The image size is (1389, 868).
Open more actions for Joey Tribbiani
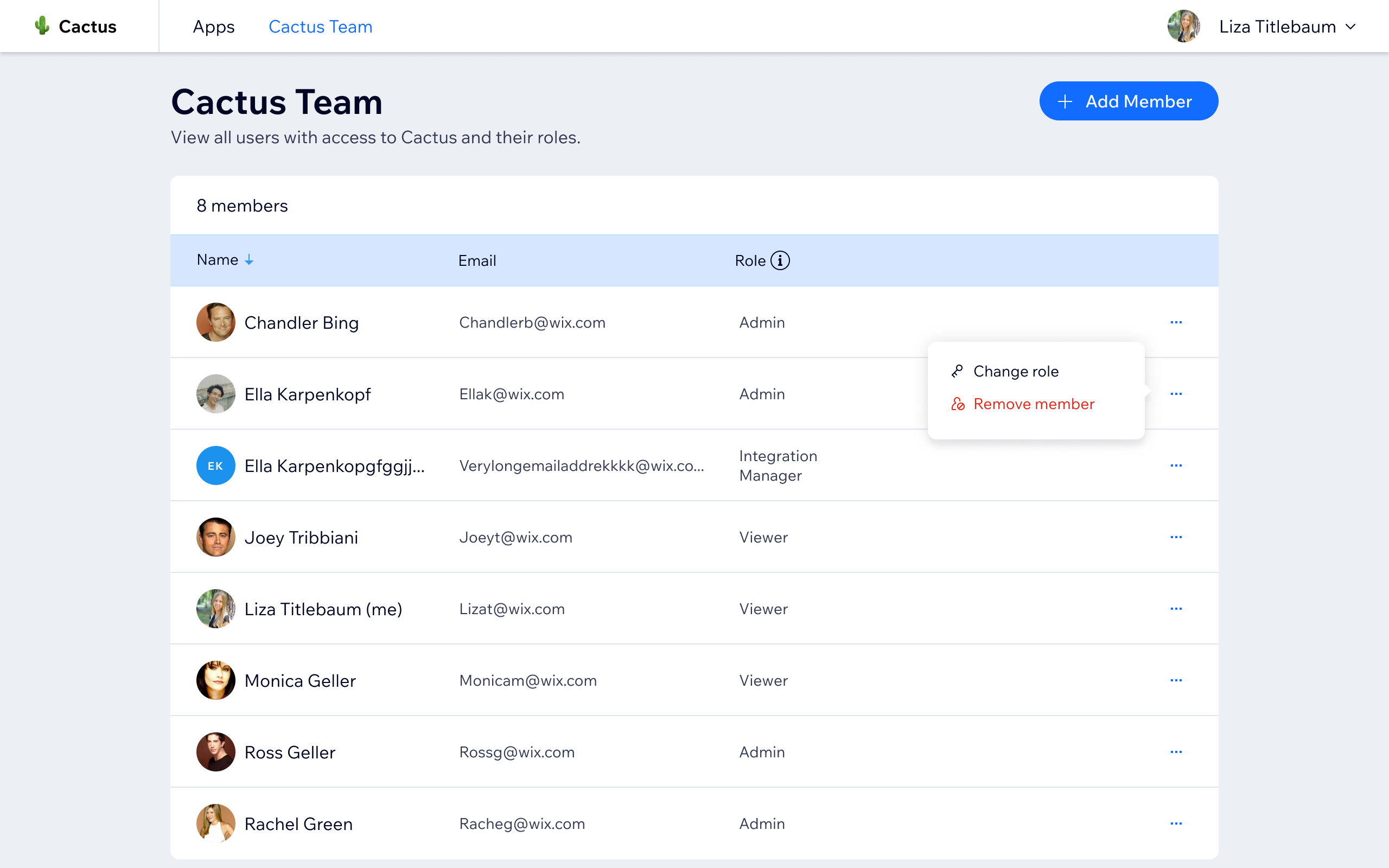click(1176, 537)
